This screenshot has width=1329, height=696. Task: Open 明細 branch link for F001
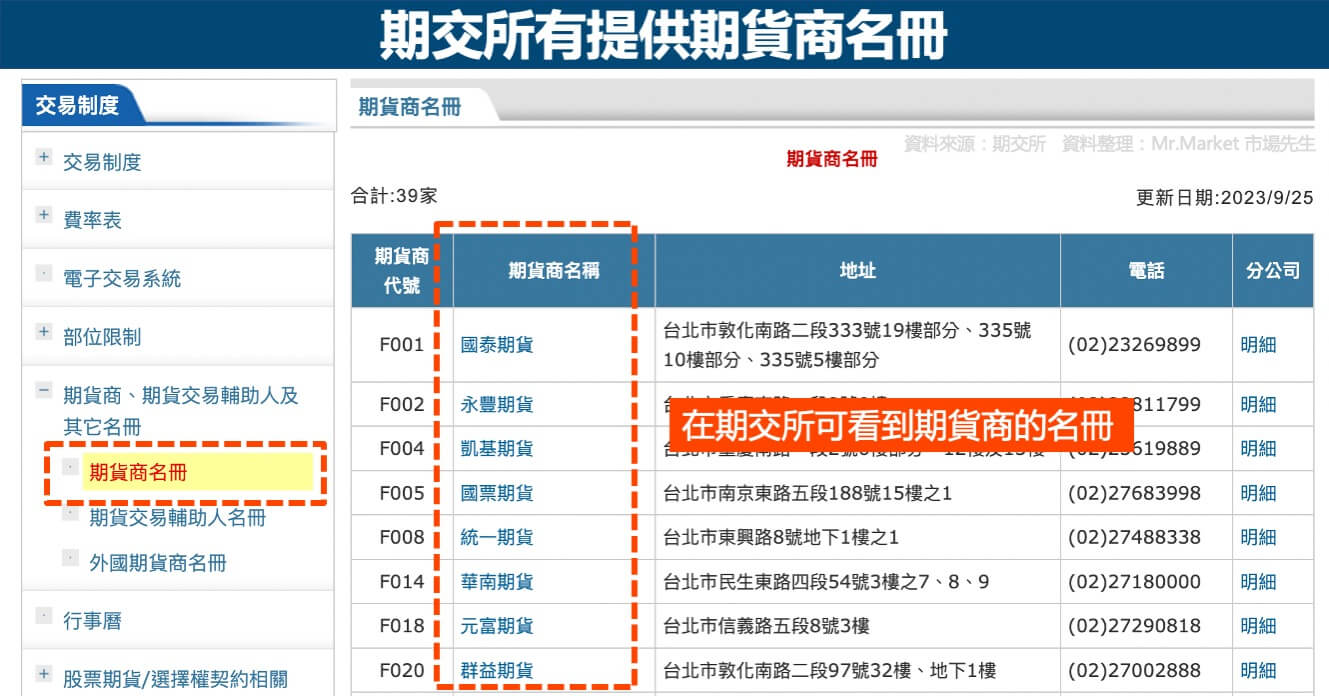(1258, 345)
